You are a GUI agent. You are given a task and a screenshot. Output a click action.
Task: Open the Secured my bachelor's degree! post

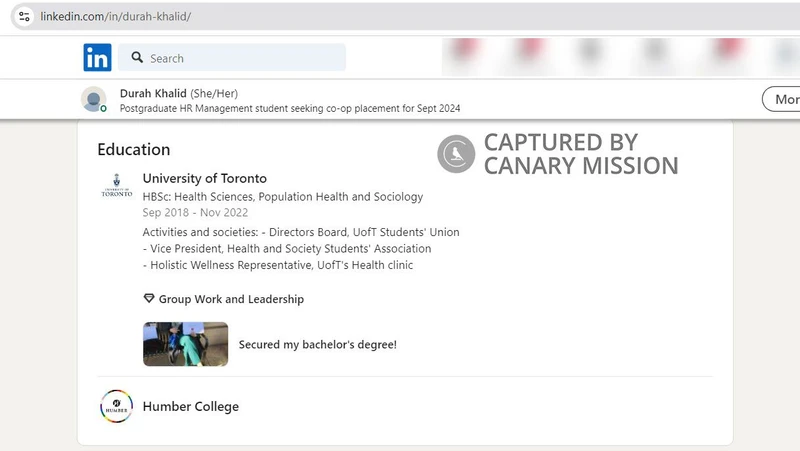(x=317, y=344)
